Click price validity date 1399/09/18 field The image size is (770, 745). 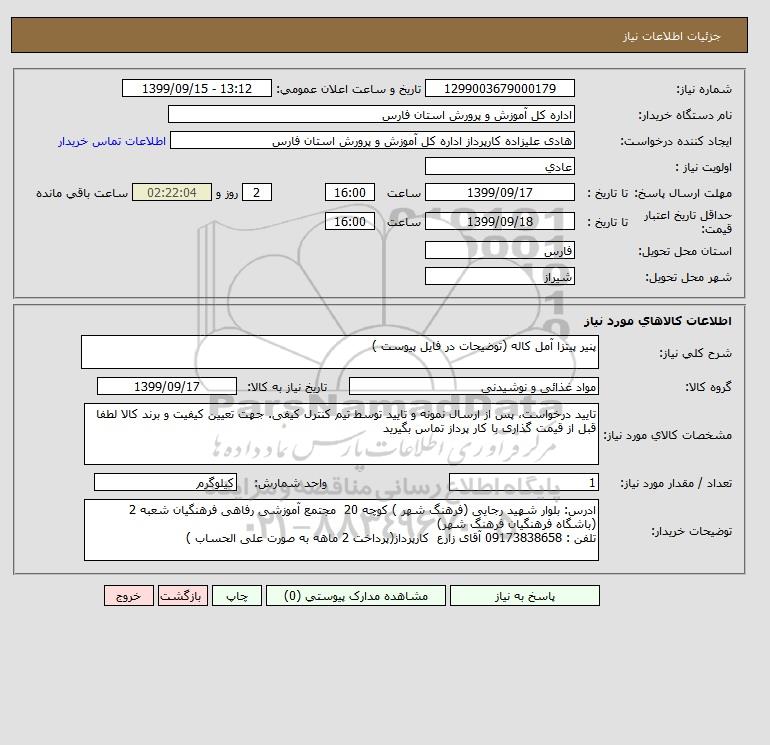point(499,221)
